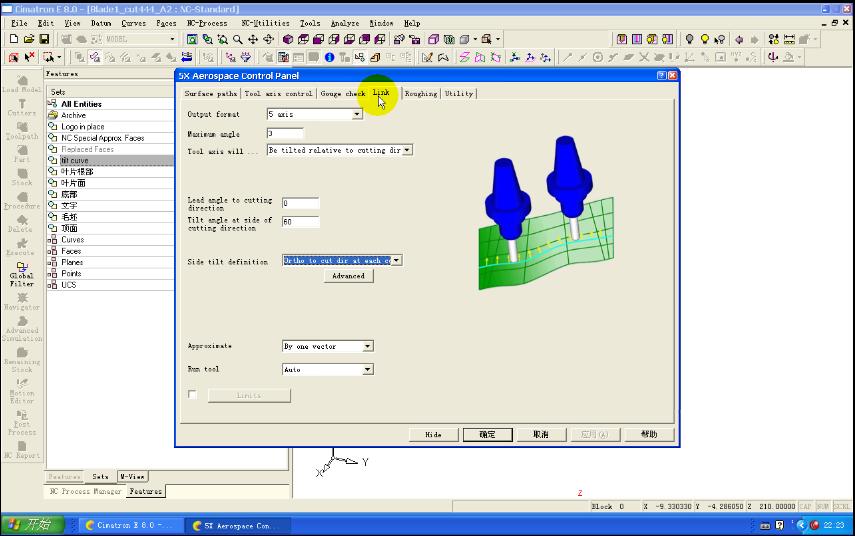This screenshot has width=855, height=536.
Task: Click the Cutters sidebar icon
Action: coord(22,107)
